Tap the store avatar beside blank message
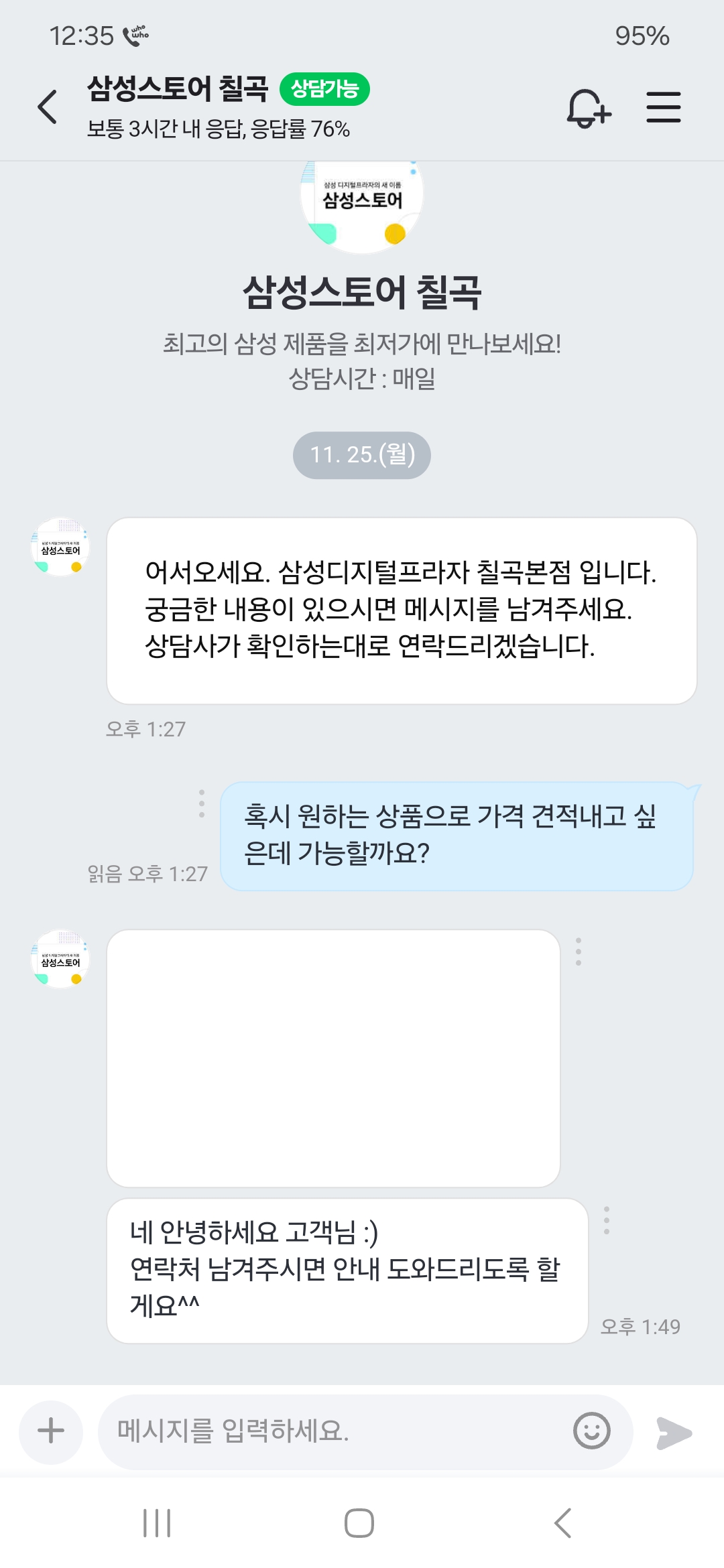 click(x=60, y=960)
